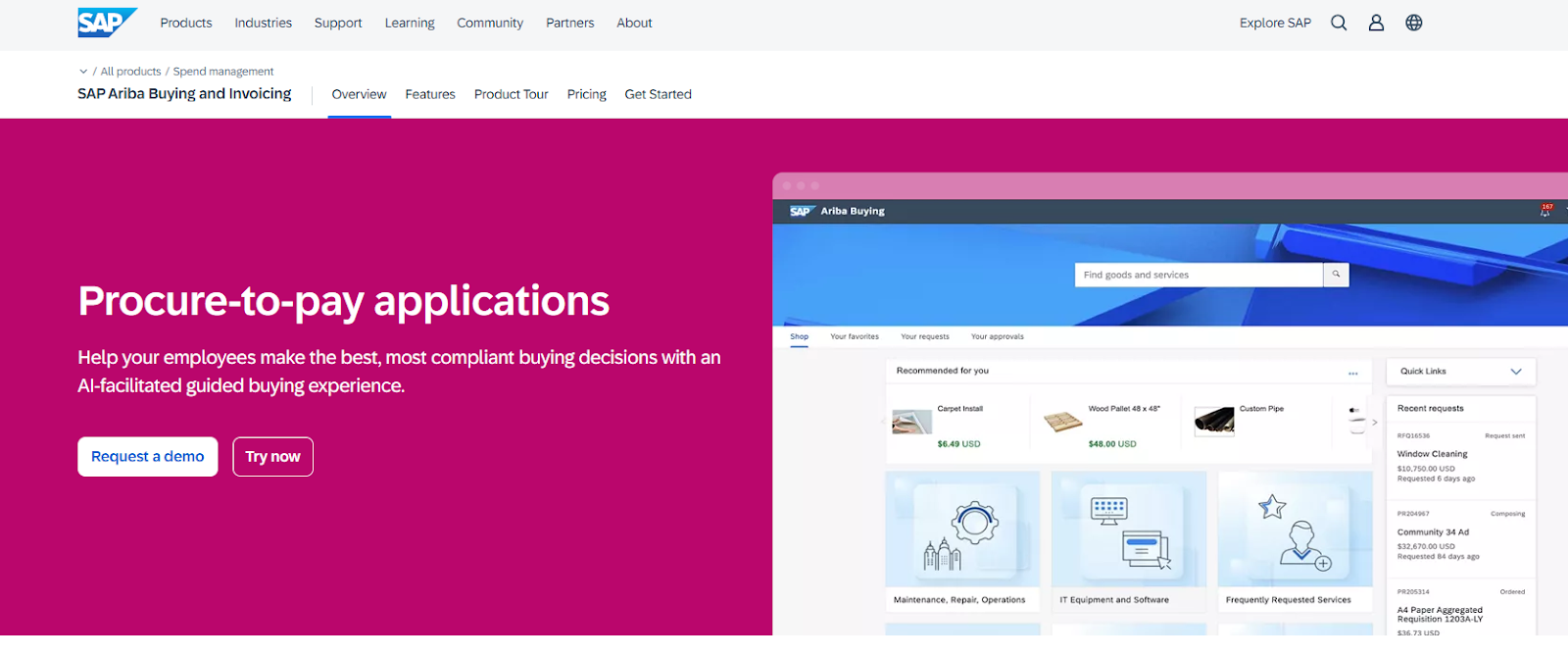Click the Custom Pipe product thumbnail
Viewport: 1568px width, 657px height.
[1214, 421]
